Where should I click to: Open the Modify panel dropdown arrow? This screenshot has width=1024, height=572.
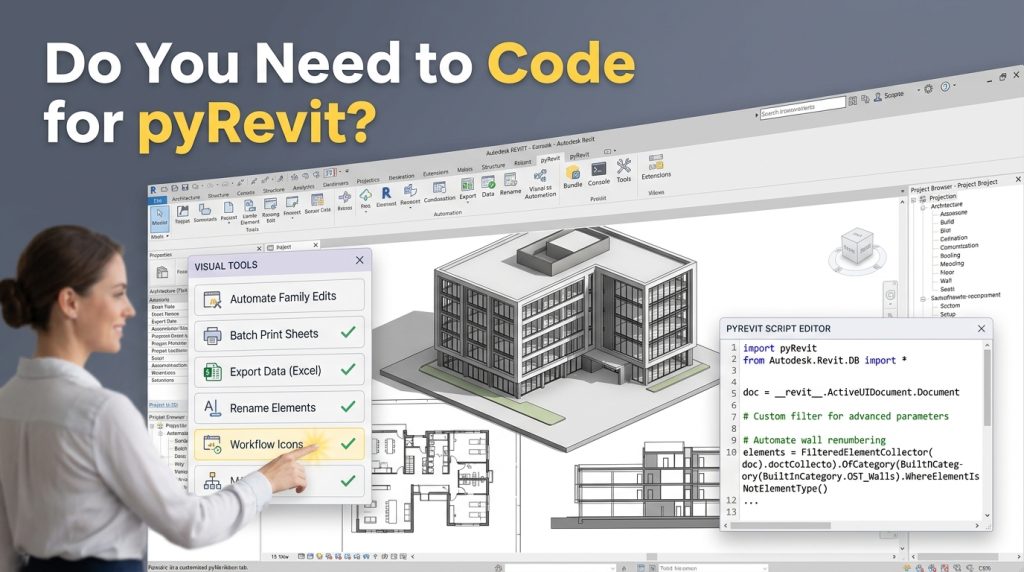pos(167,236)
